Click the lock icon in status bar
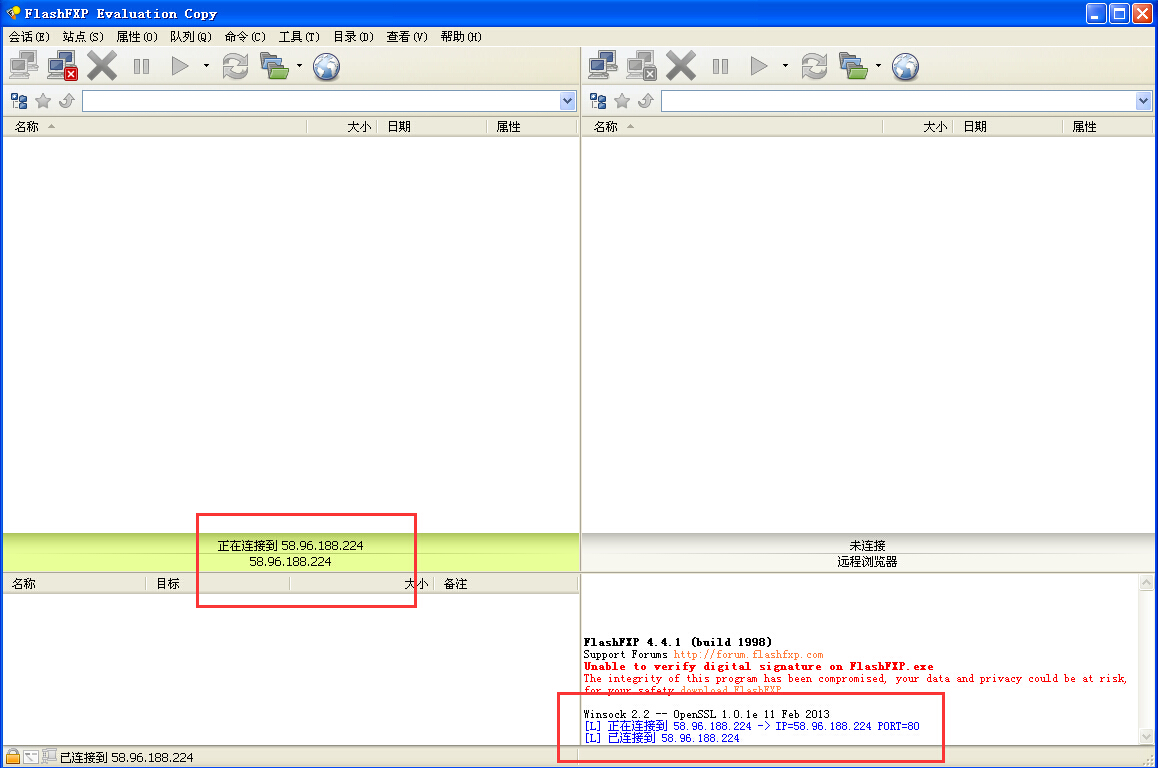The image size is (1158, 768). [x=13, y=756]
